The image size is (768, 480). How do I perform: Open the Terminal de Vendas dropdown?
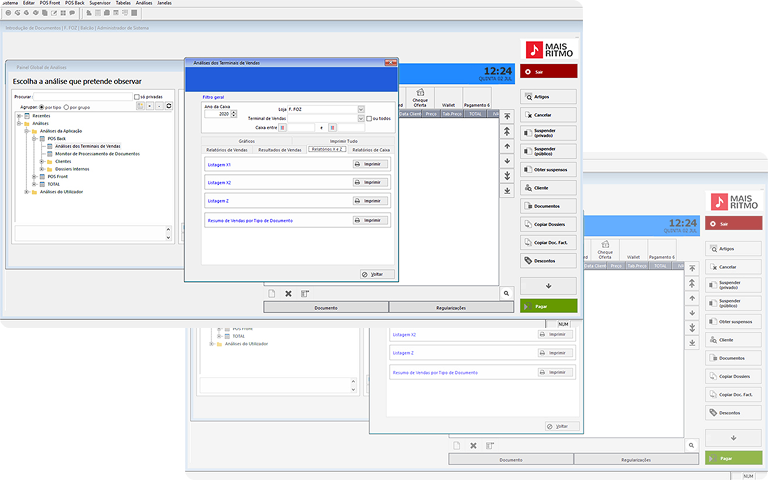pos(360,118)
